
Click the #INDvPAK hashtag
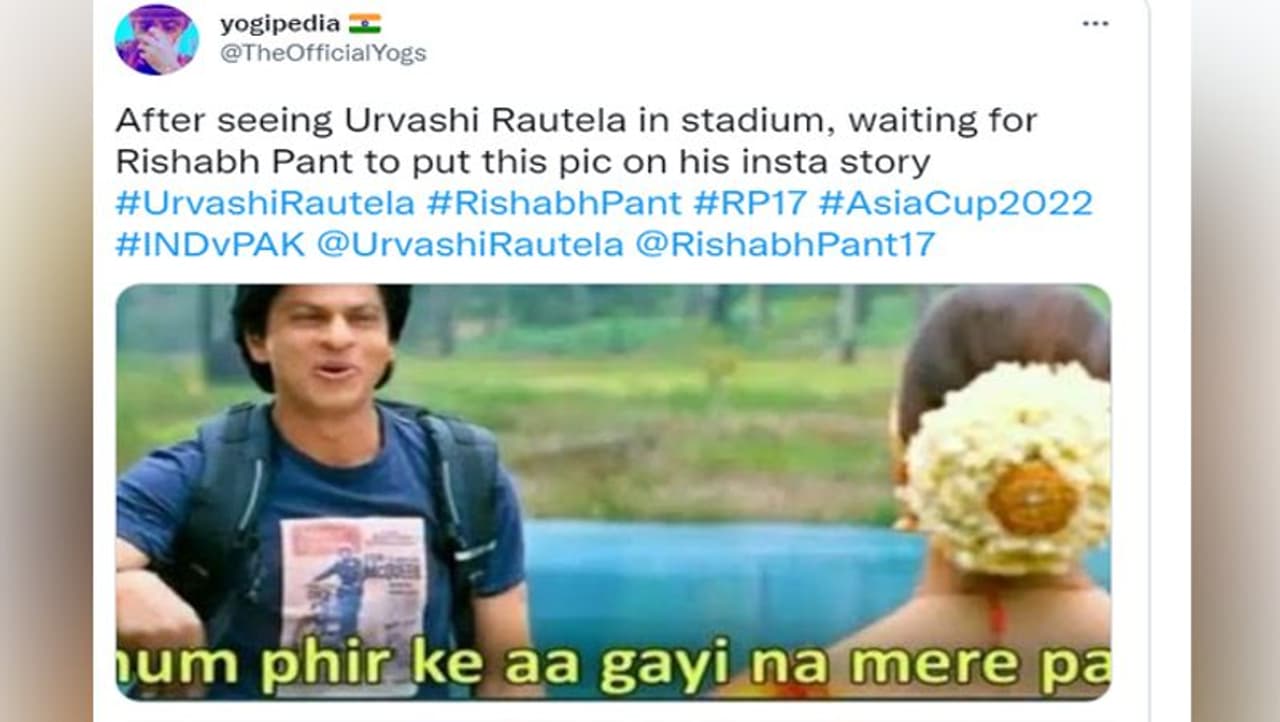coord(210,244)
